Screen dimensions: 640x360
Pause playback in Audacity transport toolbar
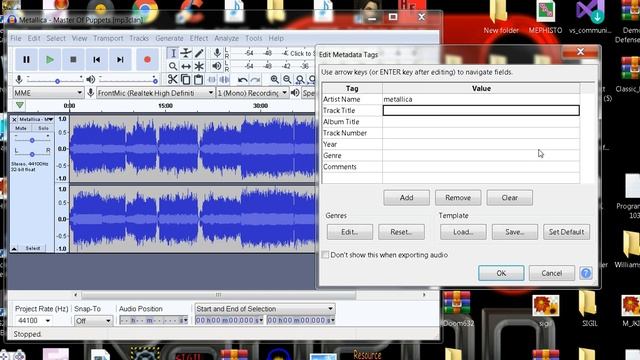[26, 60]
